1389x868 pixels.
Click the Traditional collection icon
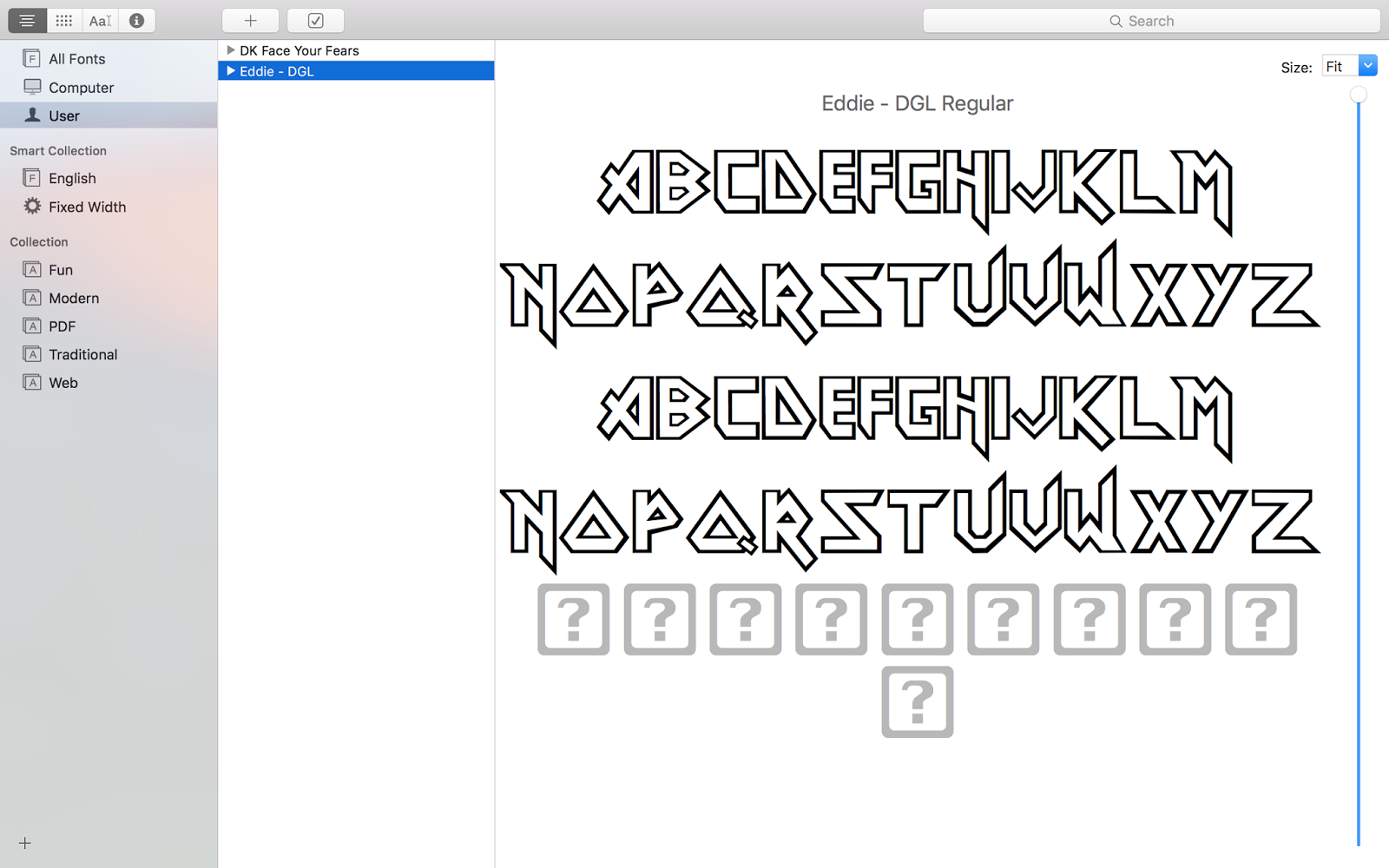pos(32,354)
